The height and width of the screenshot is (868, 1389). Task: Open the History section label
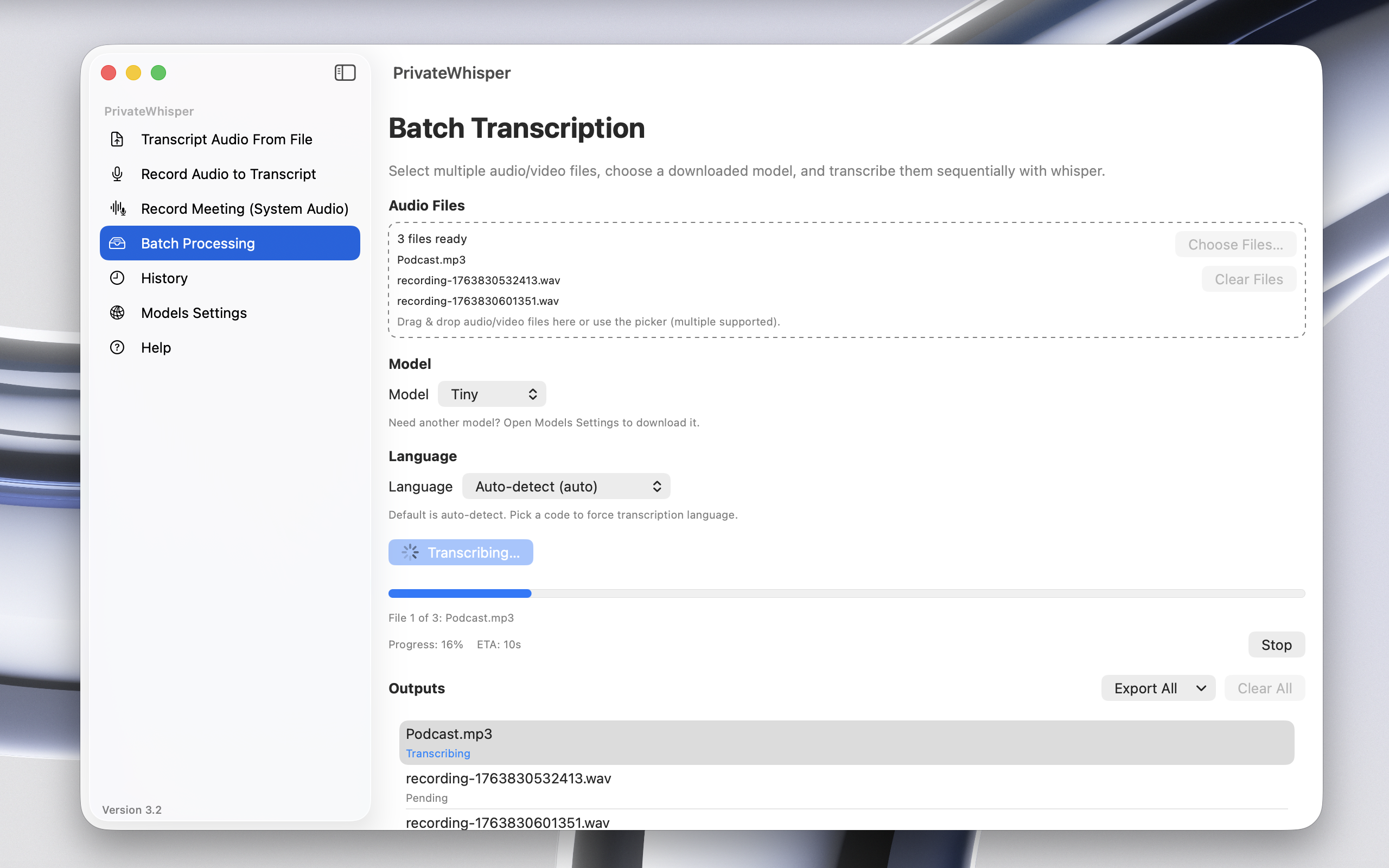click(164, 278)
